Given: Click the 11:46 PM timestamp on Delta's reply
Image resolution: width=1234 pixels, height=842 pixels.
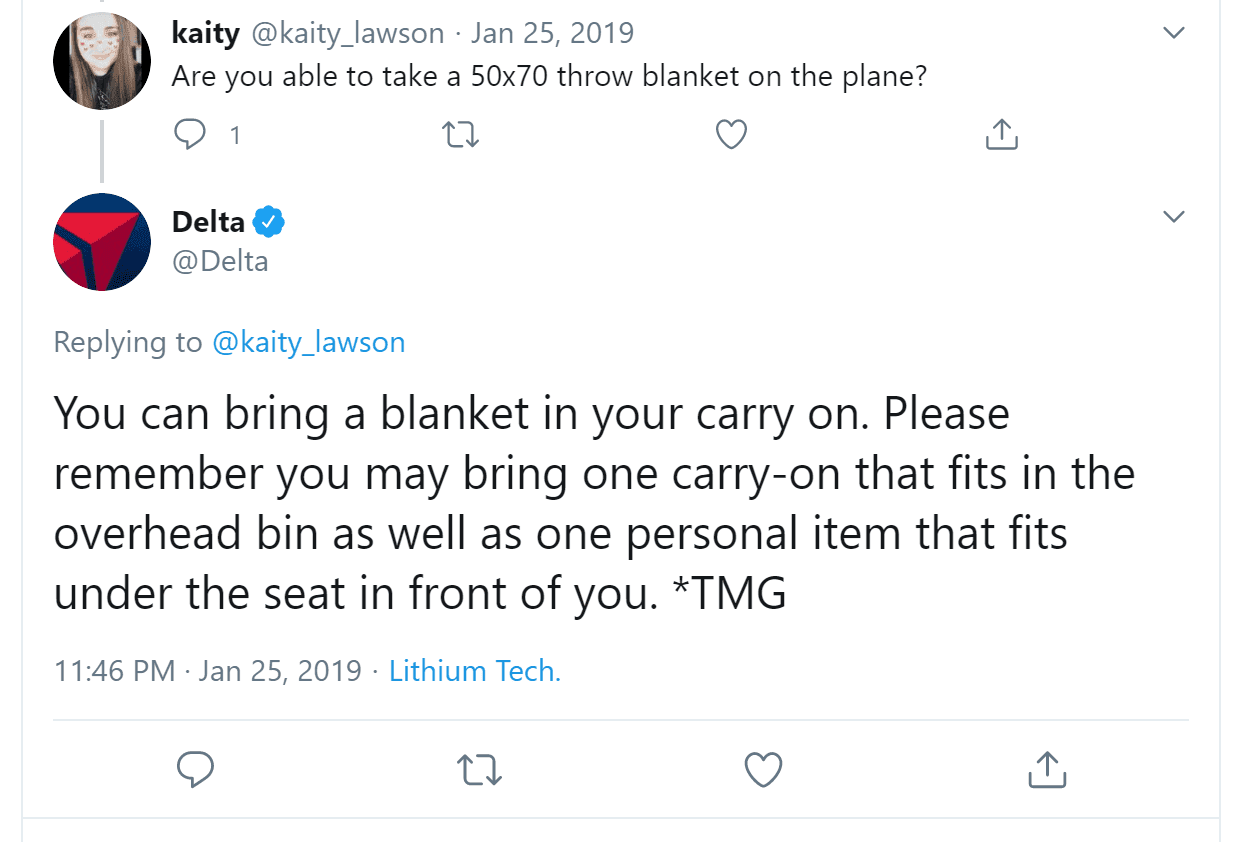Looking at the screenshot, I should [115, 670].
